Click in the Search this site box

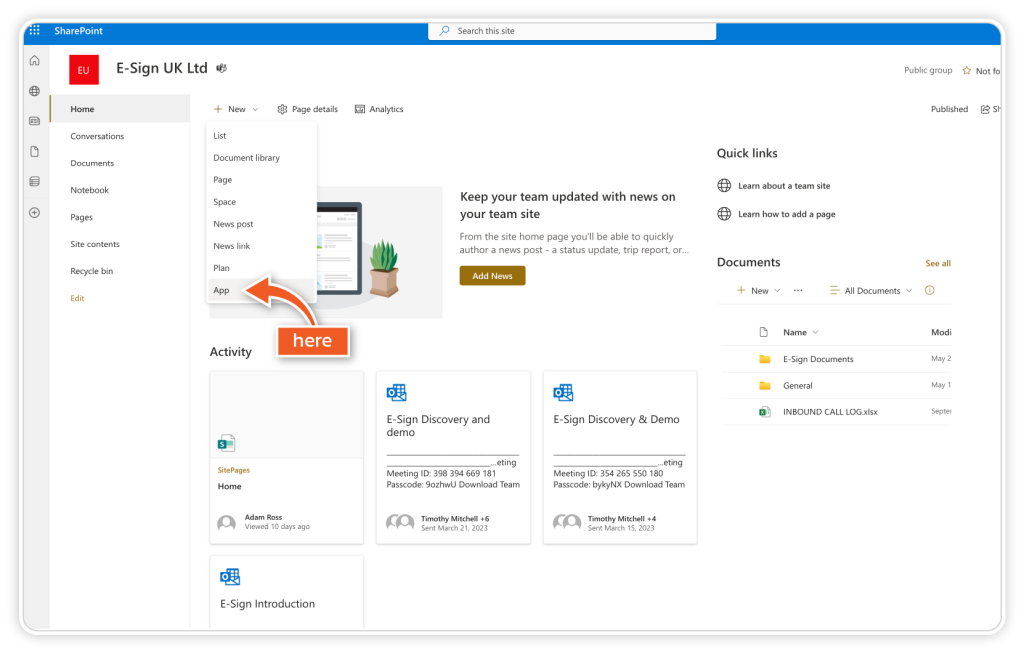pyautogui.click(x=572, y=31)
